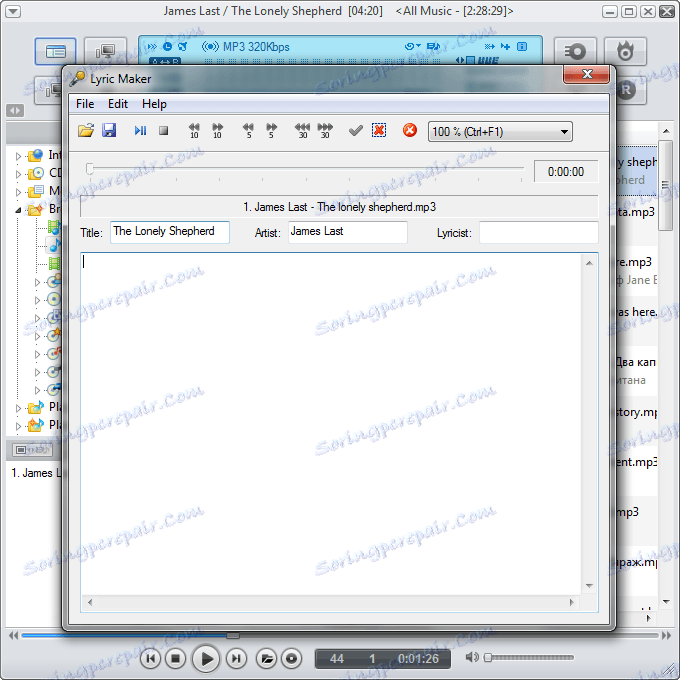Expand the third tree node starting with M
The image size is (680, 680).
click(x=18, y=192)
